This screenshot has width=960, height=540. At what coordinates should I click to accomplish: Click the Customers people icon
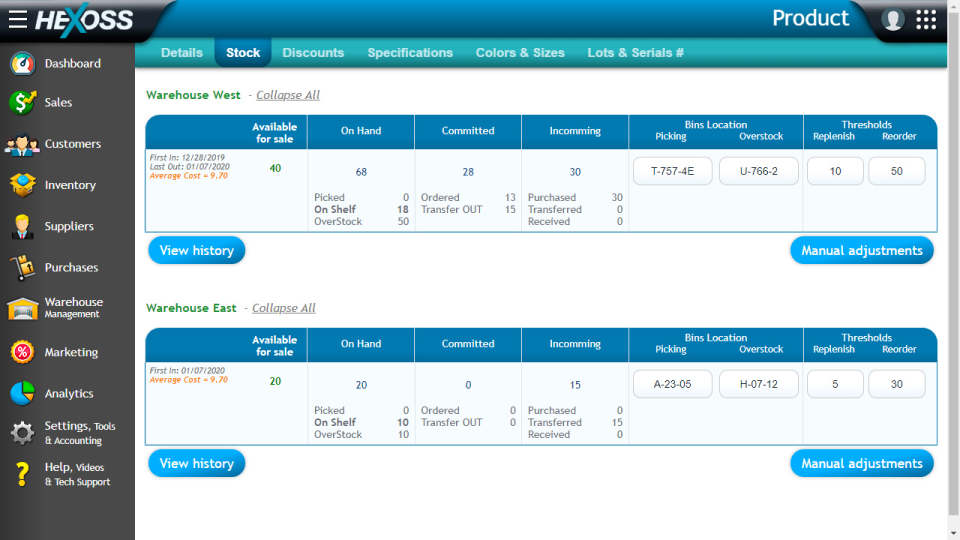[x=22, y=144]
